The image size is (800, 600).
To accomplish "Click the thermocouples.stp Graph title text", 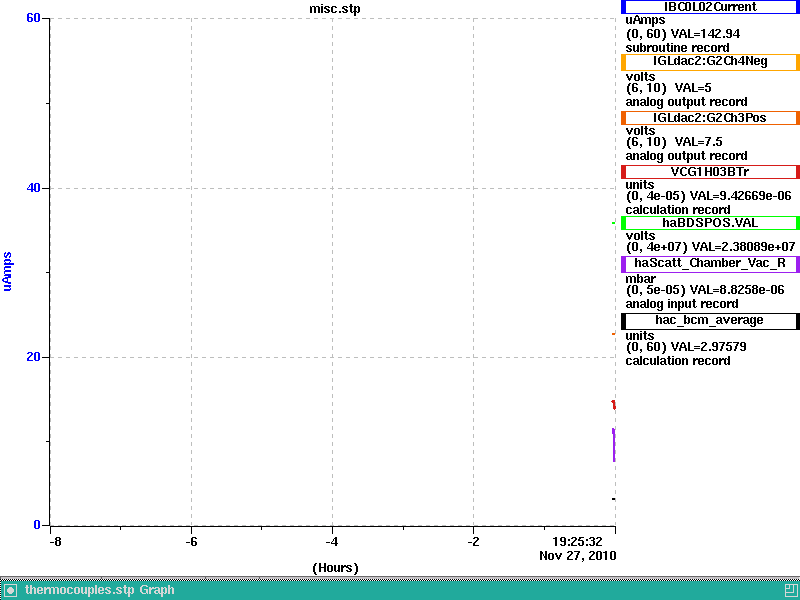I will coord(99,590).
